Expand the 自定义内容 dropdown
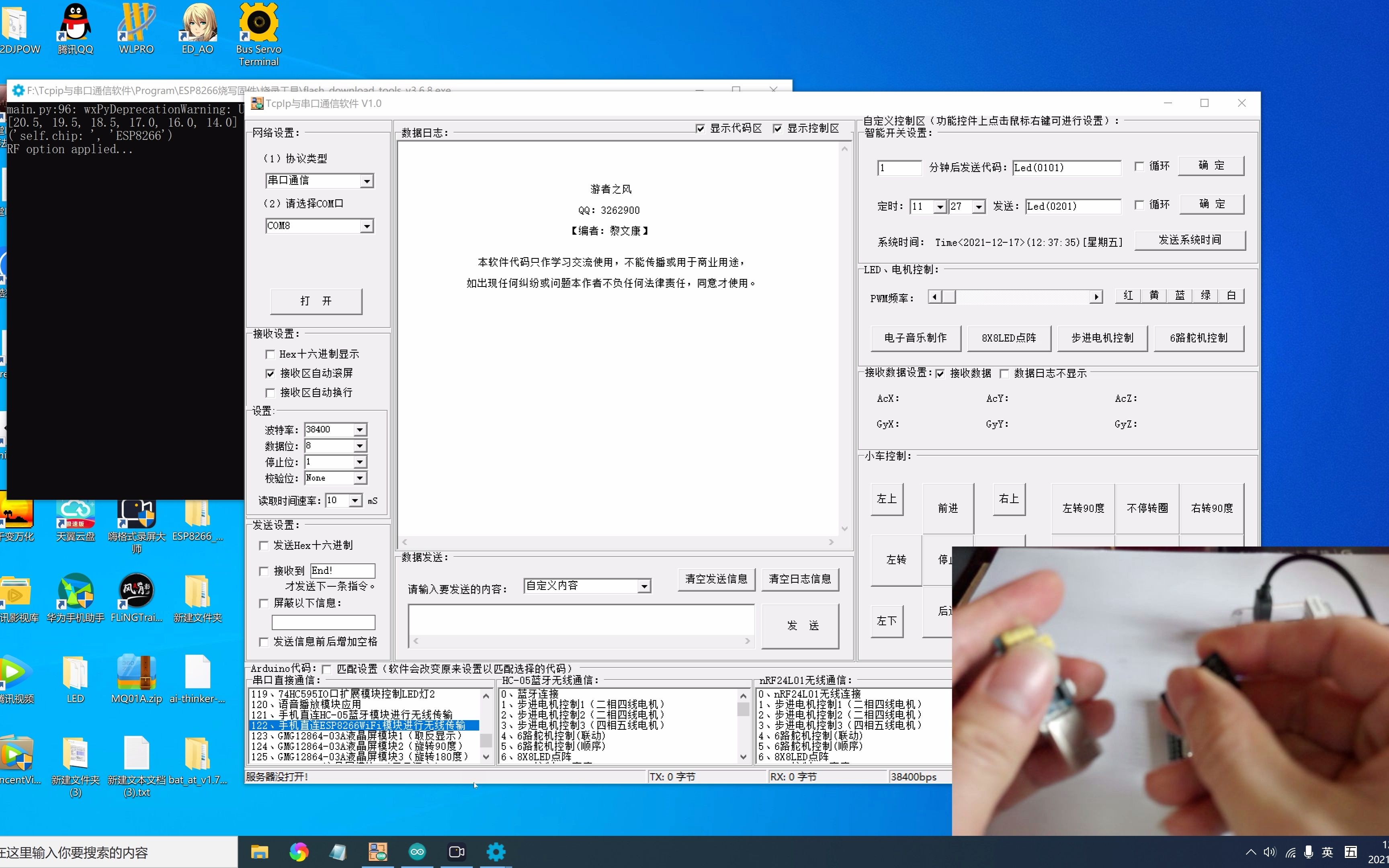 (x=644, y=586)
